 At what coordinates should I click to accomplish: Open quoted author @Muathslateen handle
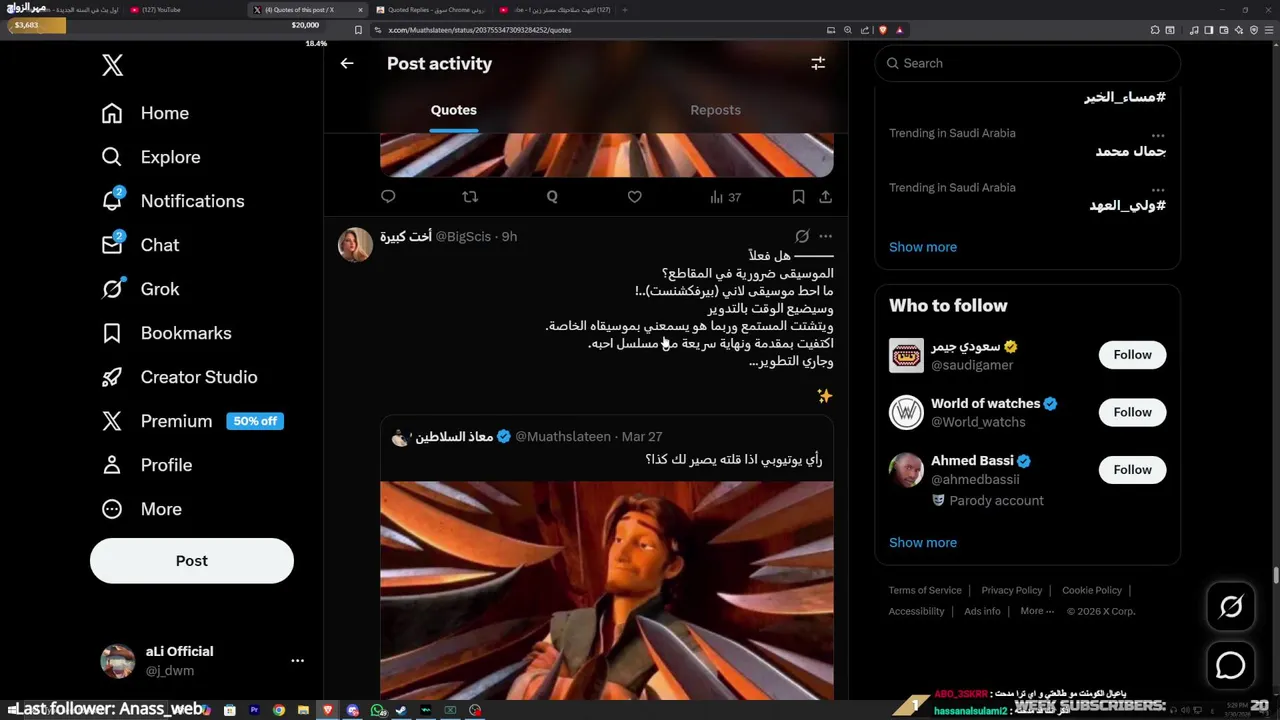(563, 437)
